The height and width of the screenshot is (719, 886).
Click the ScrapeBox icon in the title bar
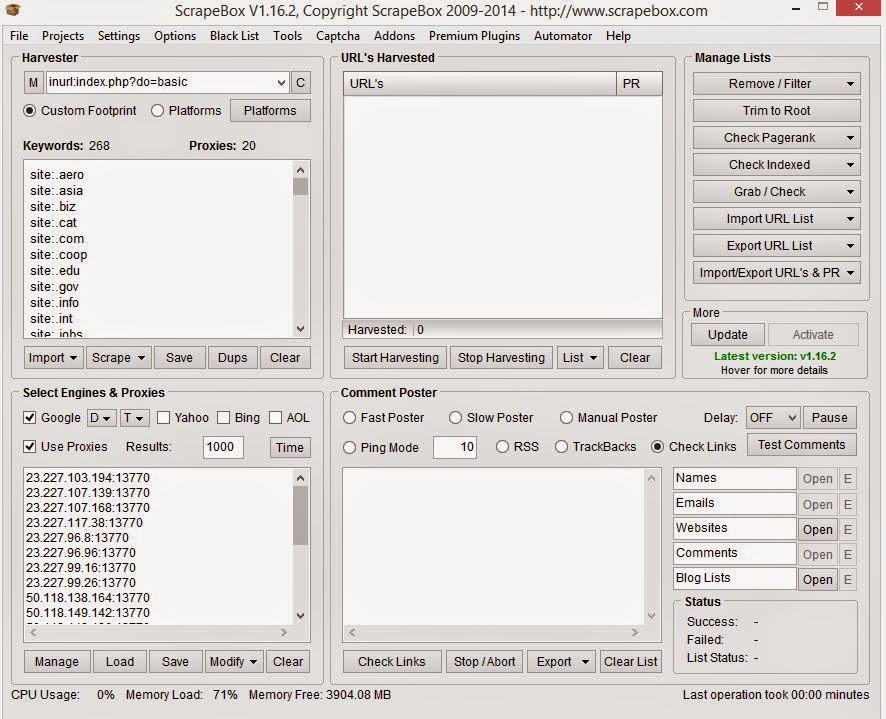[x=11, y=11]
